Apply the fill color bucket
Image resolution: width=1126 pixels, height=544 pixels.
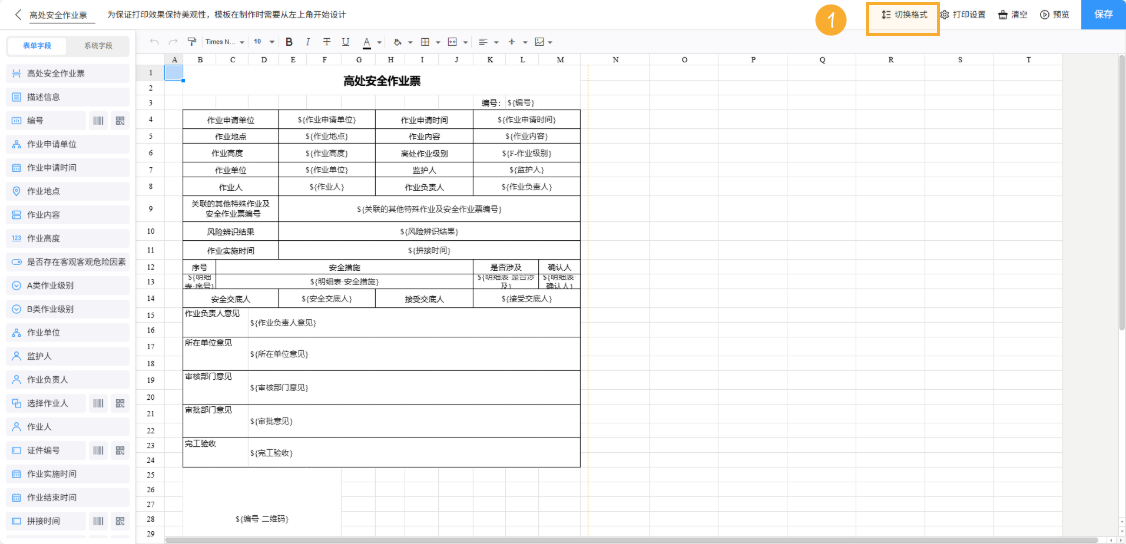(x=398, y=42)
